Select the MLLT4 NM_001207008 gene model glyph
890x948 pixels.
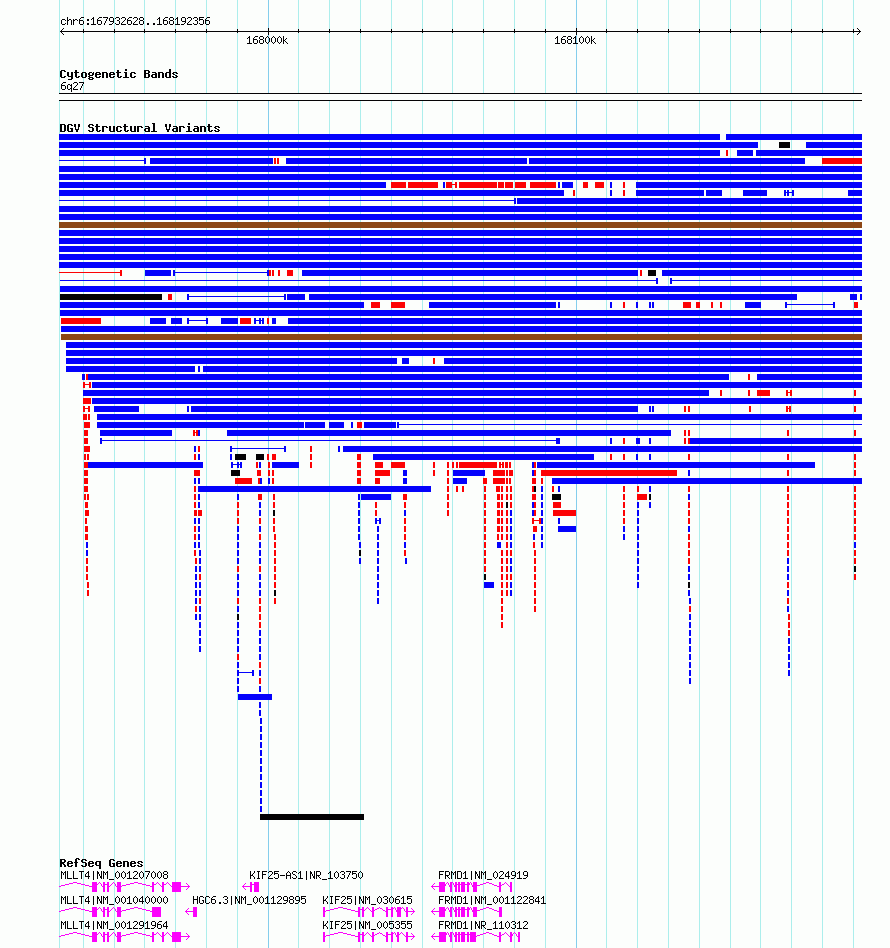click(x=125, y=887)
